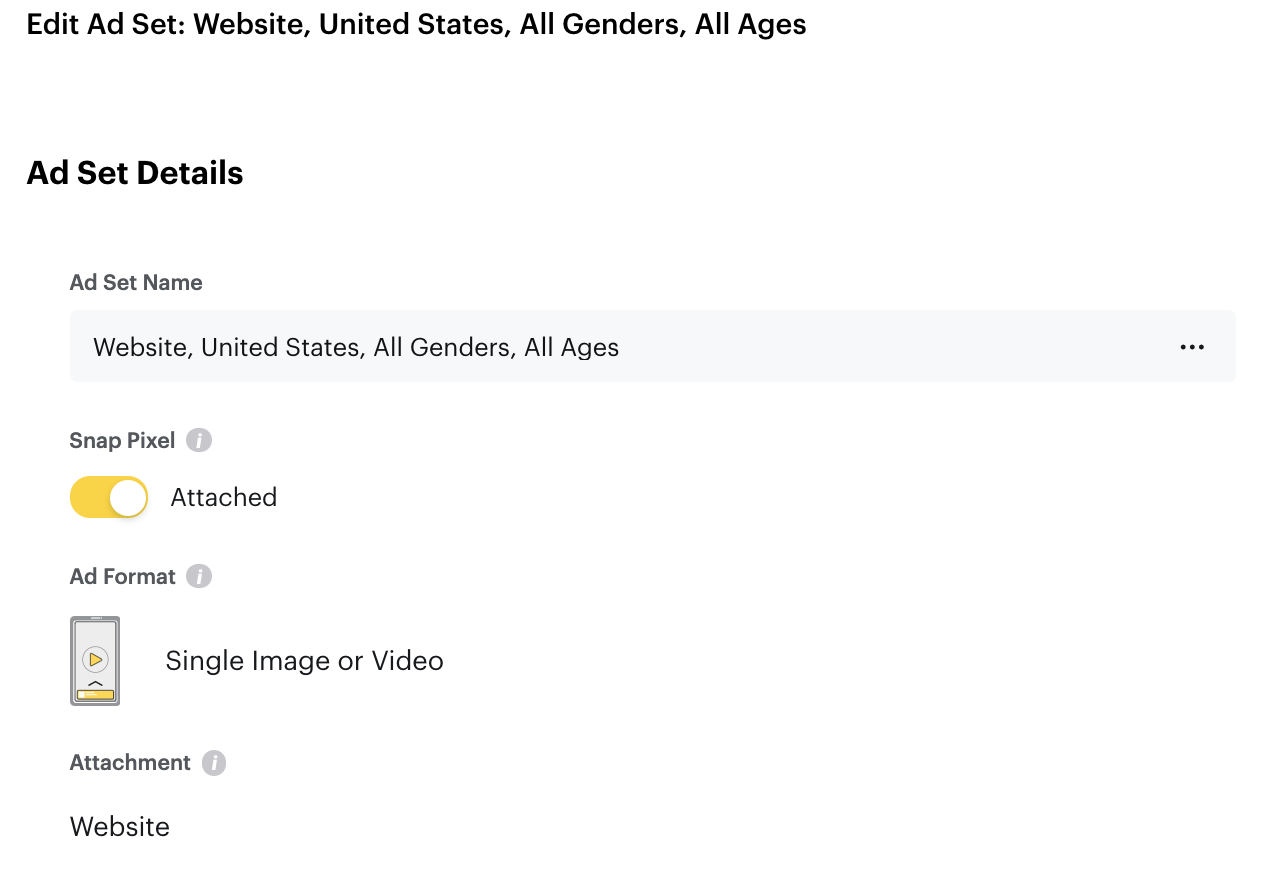Click the 'Edit Ad Set' page title
This screenshot has height=870, width=1272.
click(416, 24)
